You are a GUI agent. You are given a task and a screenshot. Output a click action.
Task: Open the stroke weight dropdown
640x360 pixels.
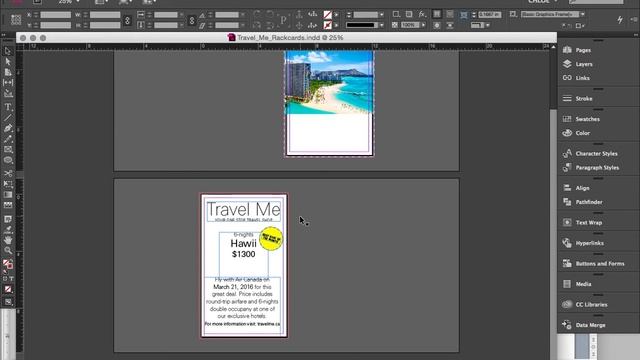tap(381, 15)
